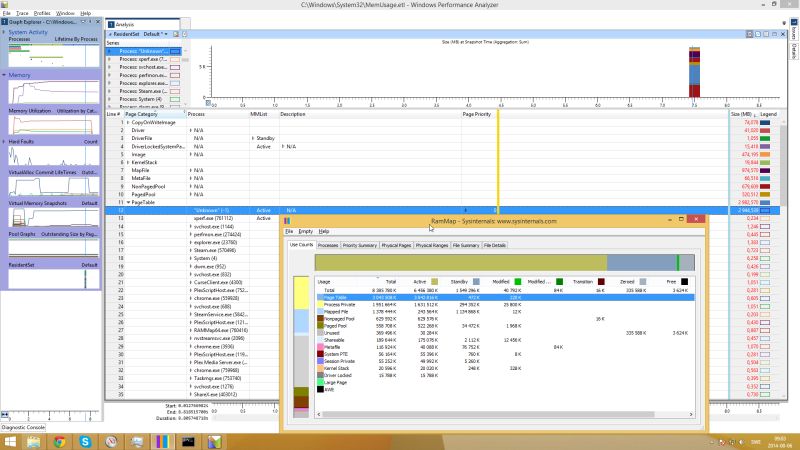Switch to Physical Ranges tab
The width and height of the screenshot is (800, 450).
click(x=432, y=245)
